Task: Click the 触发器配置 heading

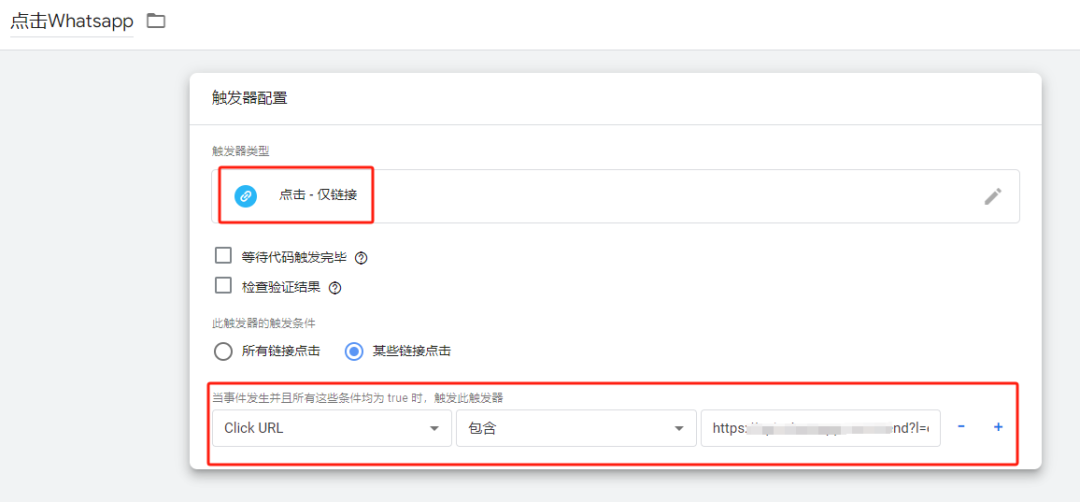Action: [249, 98]
